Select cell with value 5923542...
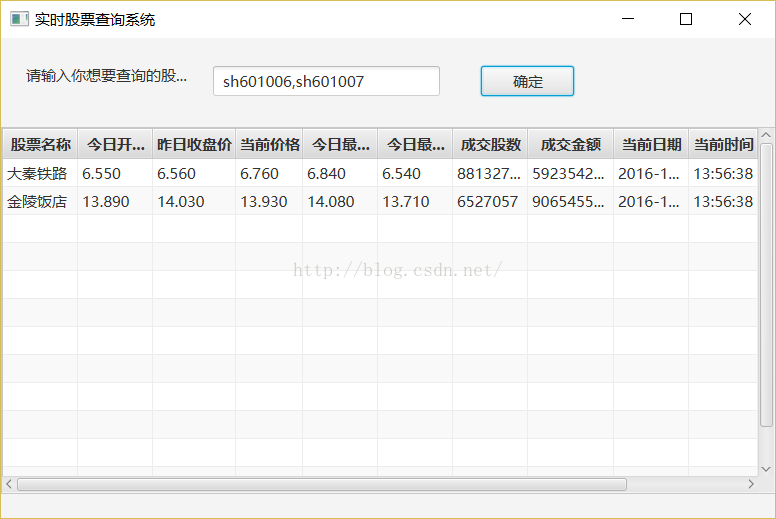 pyautogui.click(x=571, y=173)
